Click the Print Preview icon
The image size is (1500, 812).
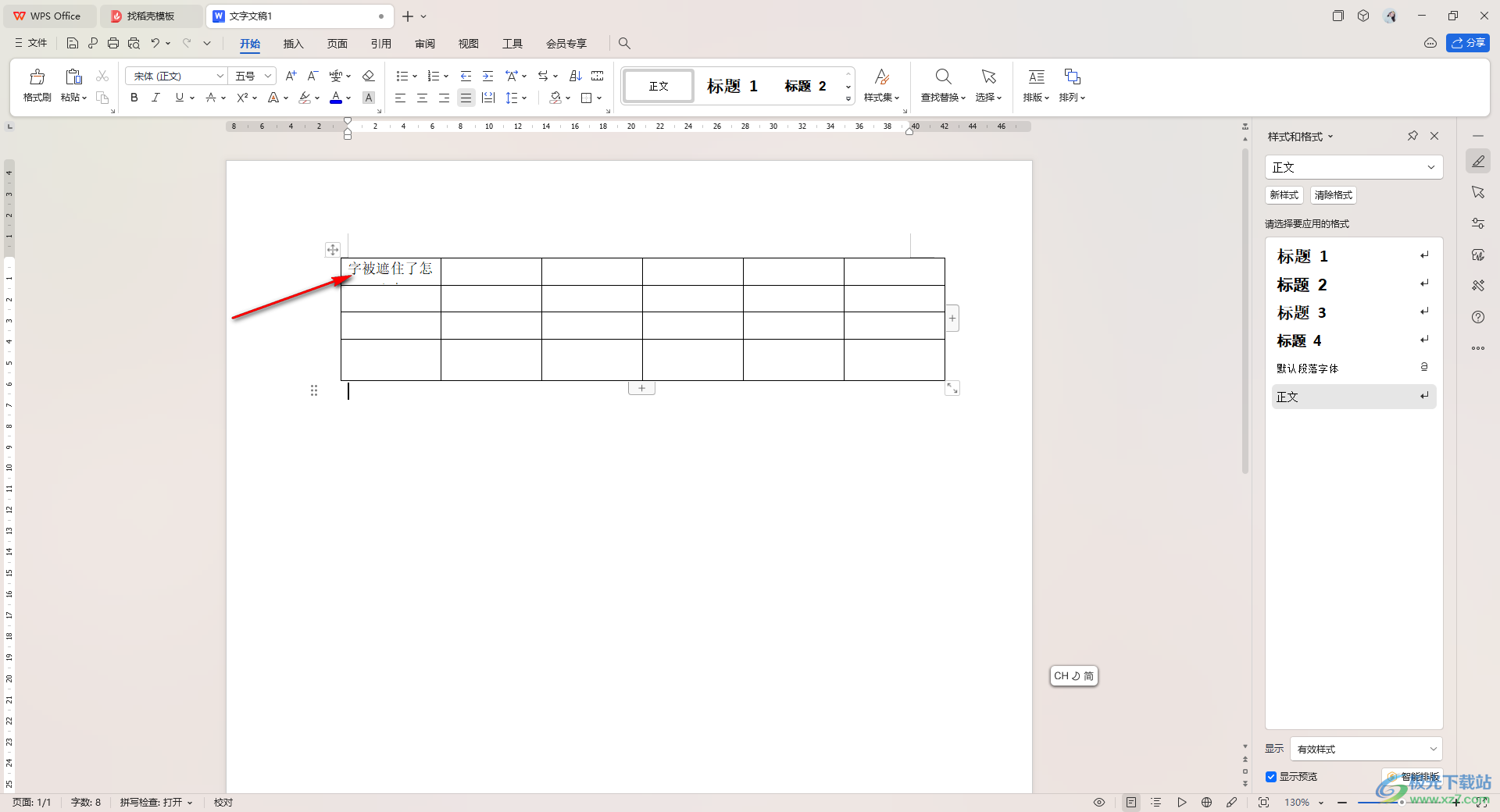point(134,43)
